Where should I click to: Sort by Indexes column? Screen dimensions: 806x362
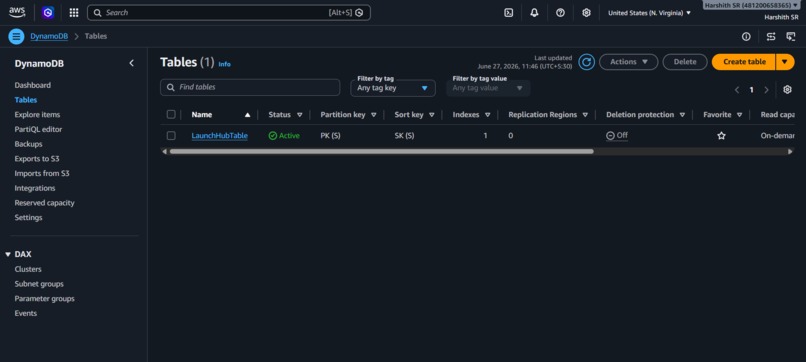(487, 115)
